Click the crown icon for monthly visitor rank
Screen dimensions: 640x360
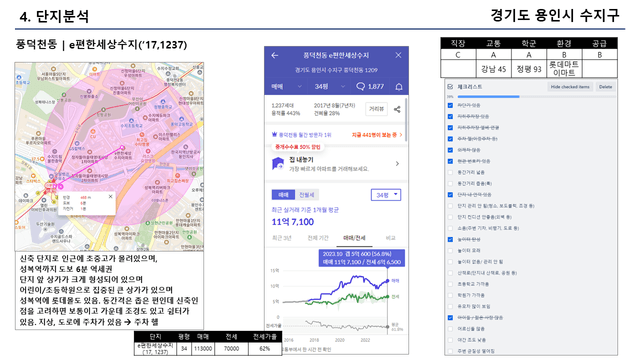(x=274, y=134)
